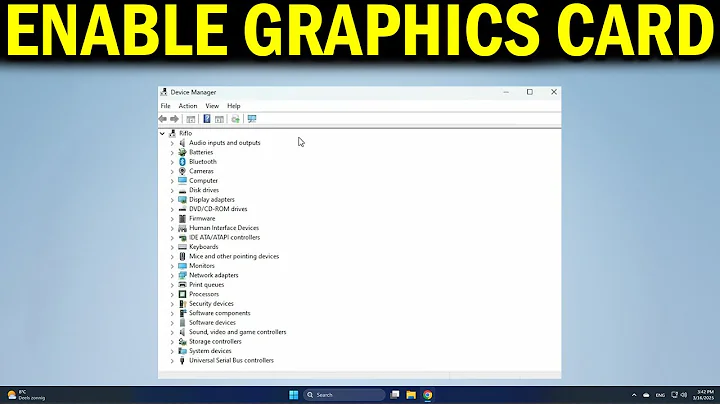Open Task View from the taskbar
Image resolution: width=720 pixels, height=404 pixels.
pos(394,395)
